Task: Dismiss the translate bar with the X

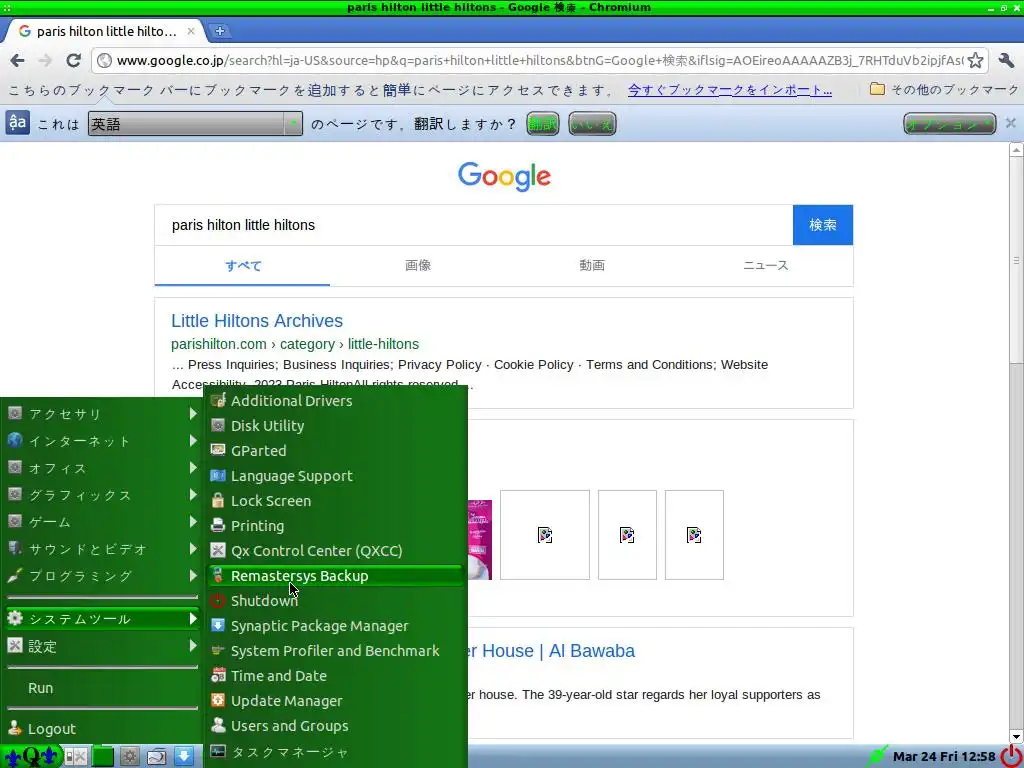Action: point(1010,123)
